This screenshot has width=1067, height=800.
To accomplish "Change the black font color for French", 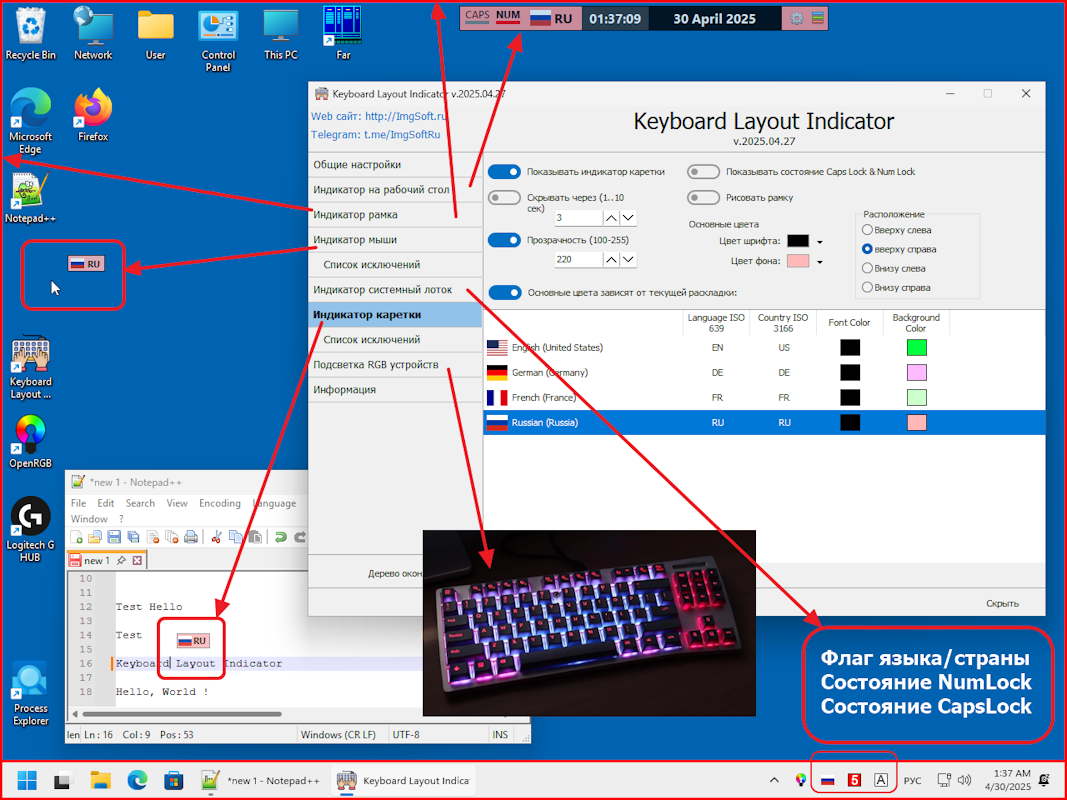I will coord(850,397).
